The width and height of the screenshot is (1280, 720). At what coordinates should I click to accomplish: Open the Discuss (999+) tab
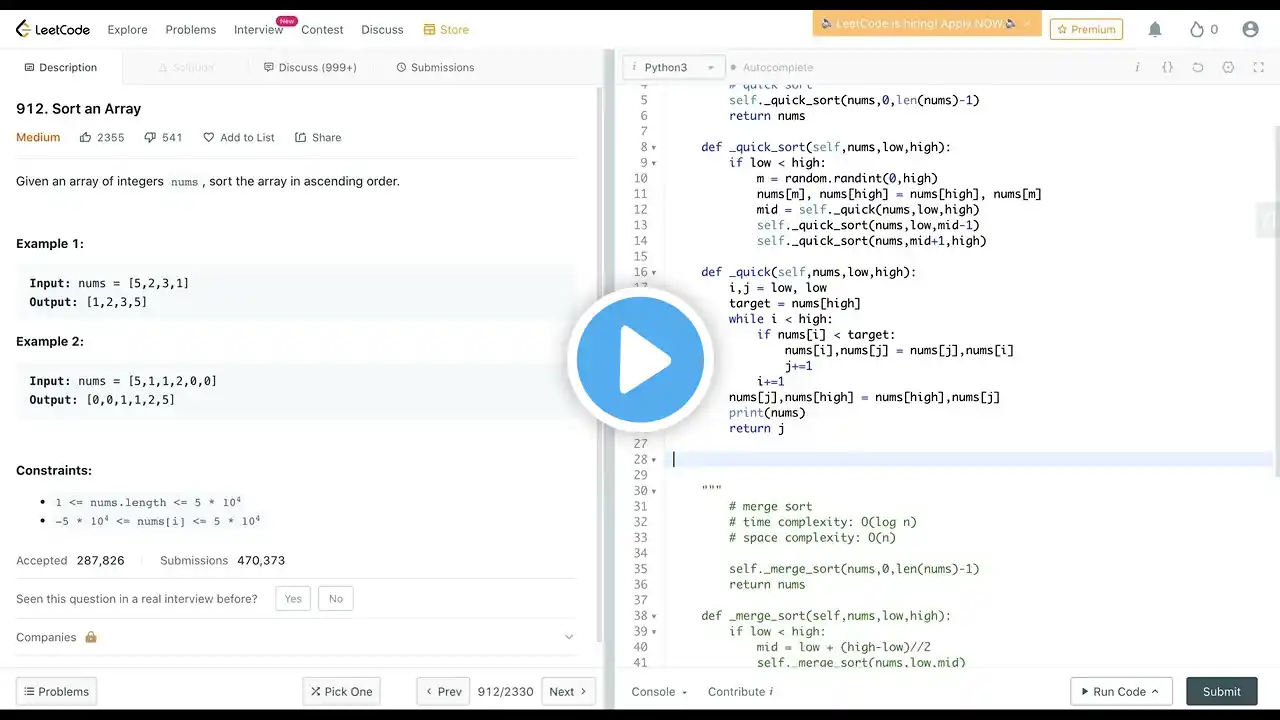pyautogui.click(x=310, y=68)
